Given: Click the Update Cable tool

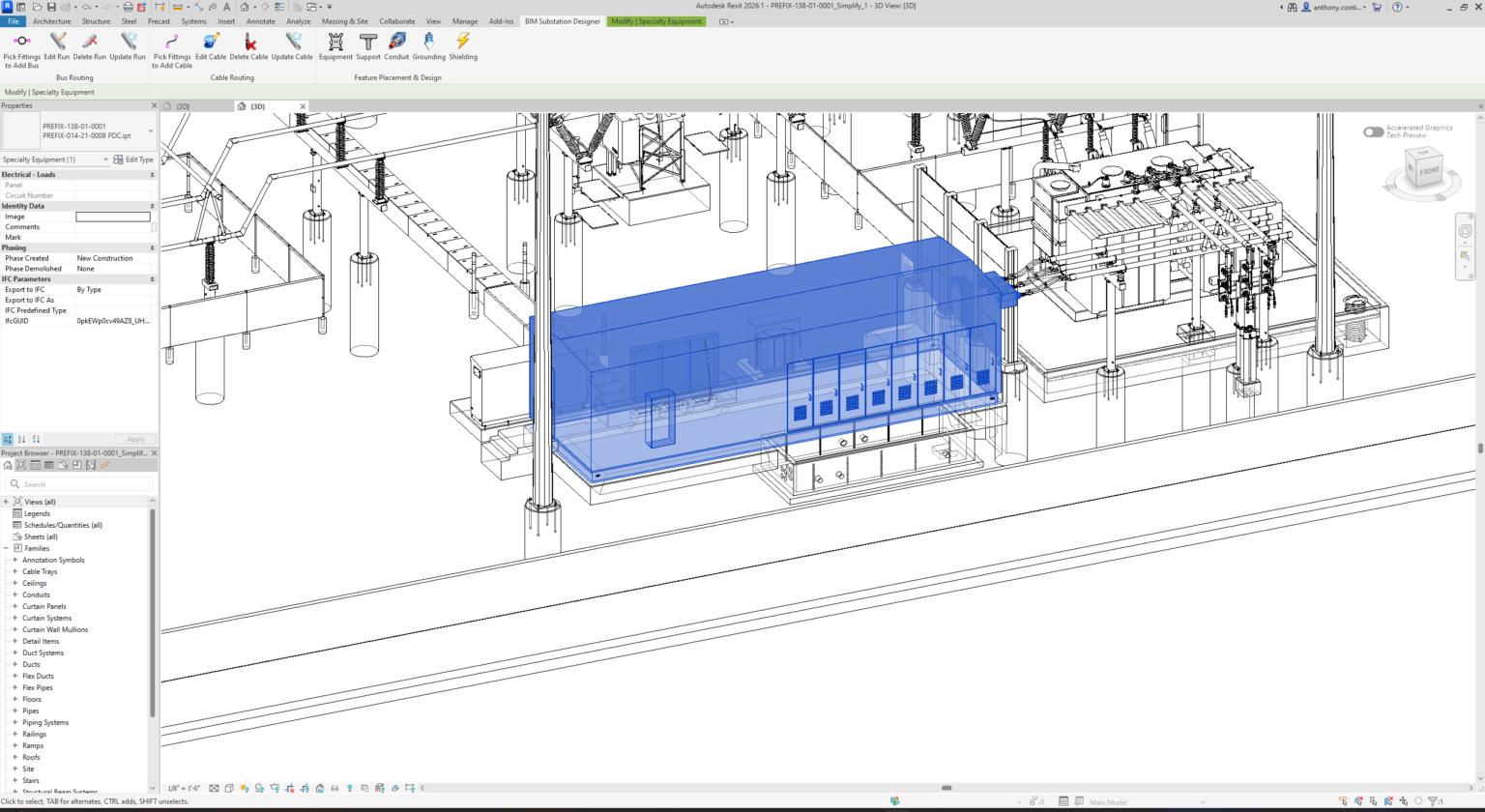Looking at the screenshot, I should click(x=292, y=42).
